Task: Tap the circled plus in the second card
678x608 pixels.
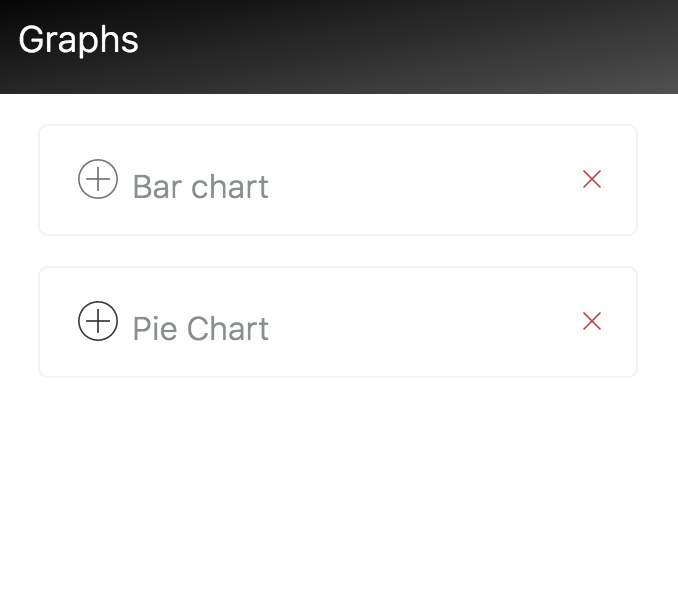Action: click(x=98, y=322)
